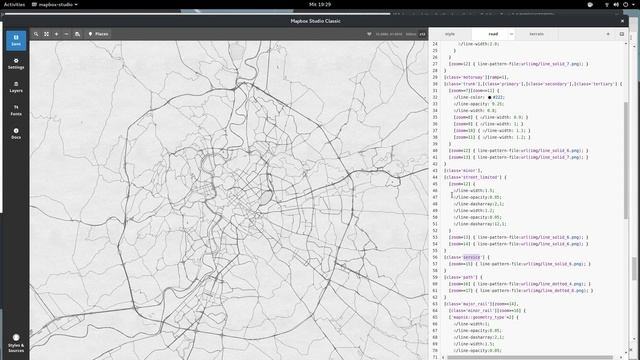640x360 pixels.
Task: Zoom in the map with plus icon
Action: [56, 34]
